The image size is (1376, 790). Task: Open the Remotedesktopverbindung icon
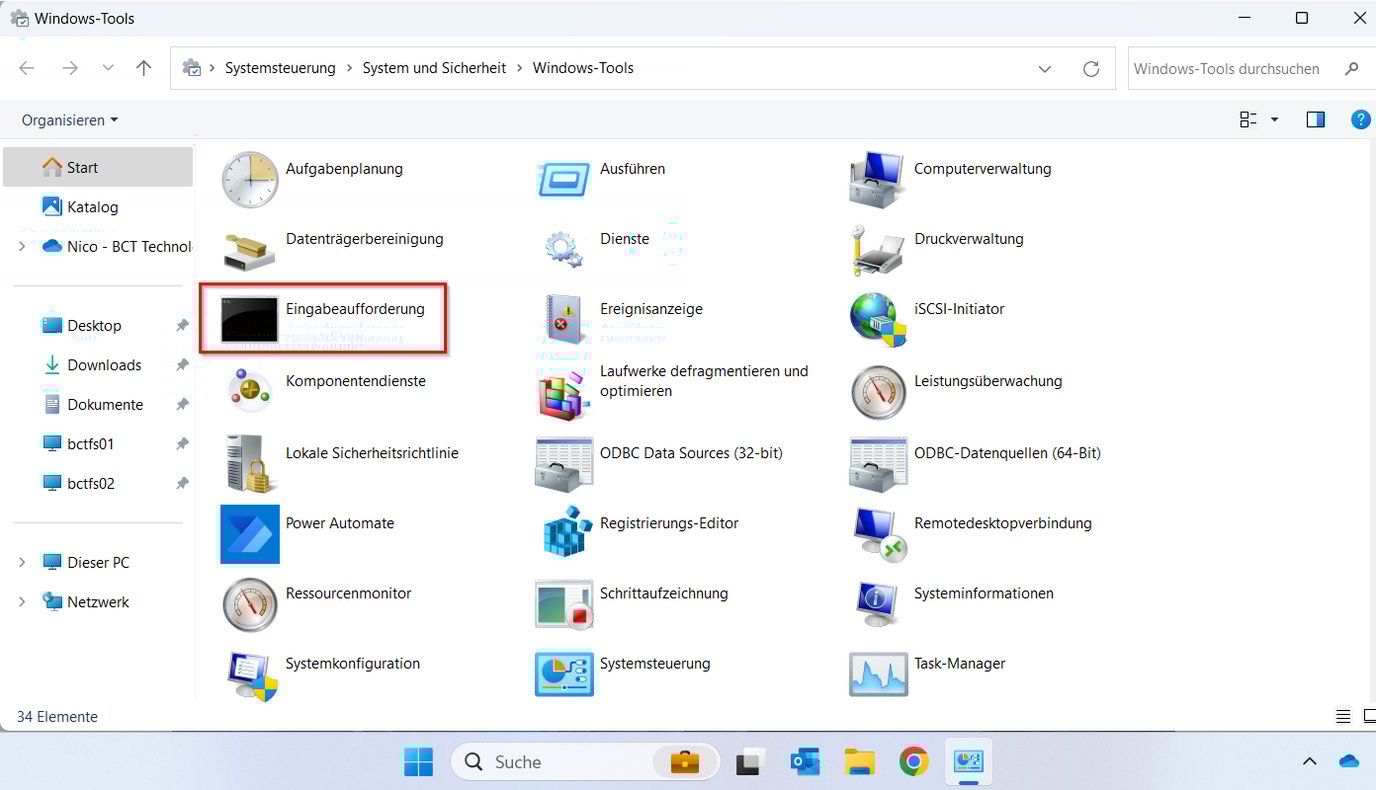click(x=878, y=533)
